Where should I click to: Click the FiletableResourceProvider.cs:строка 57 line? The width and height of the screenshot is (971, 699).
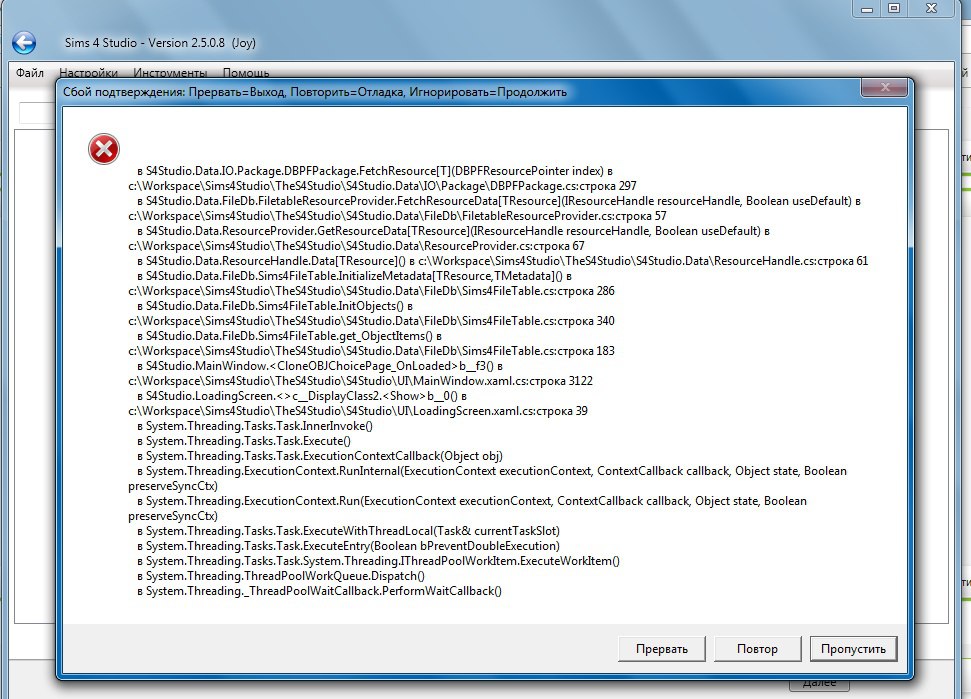397,216
